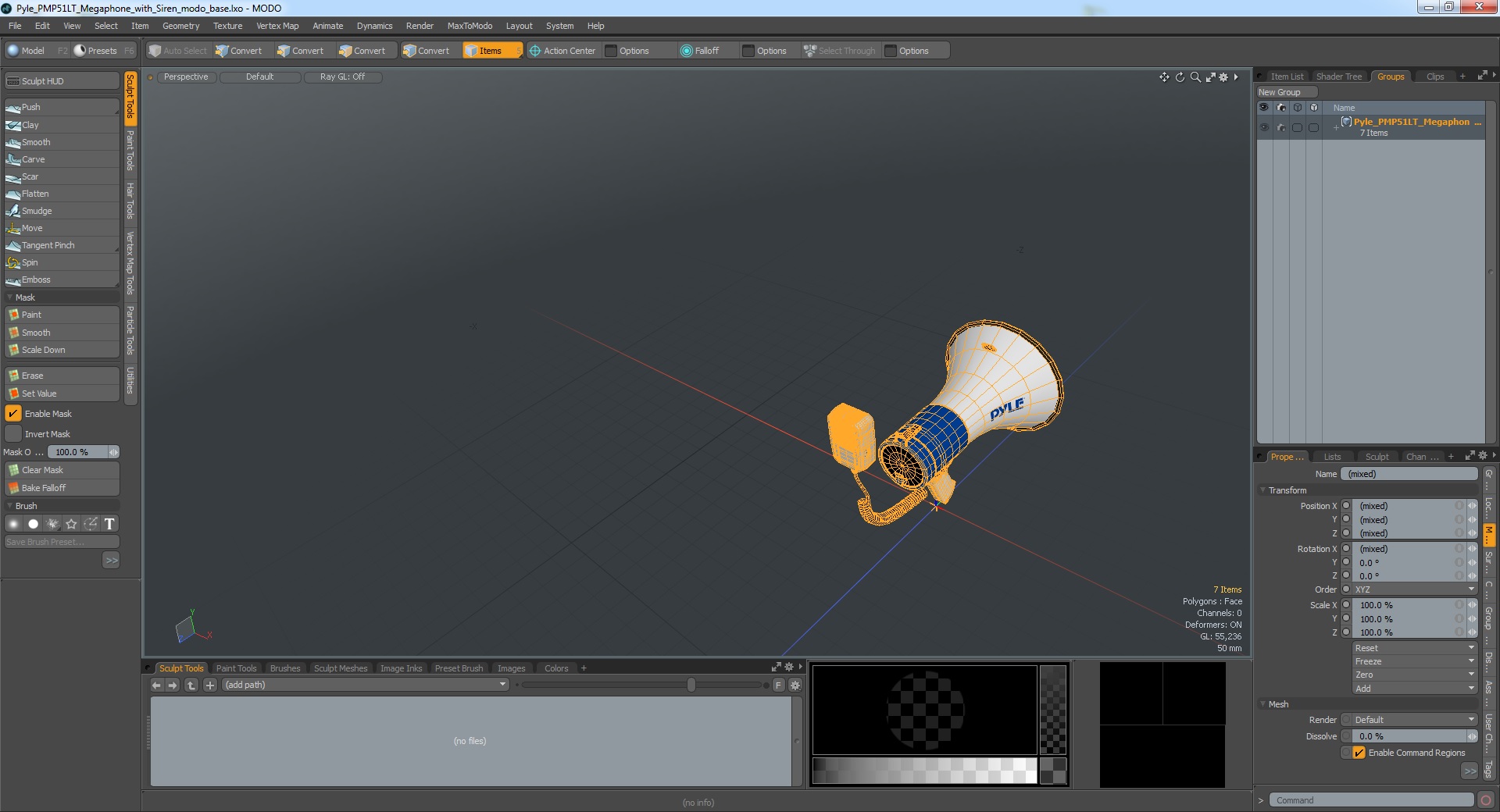Open the Render menu
This screenshot has height=812, width=1500.
(420, 26)
